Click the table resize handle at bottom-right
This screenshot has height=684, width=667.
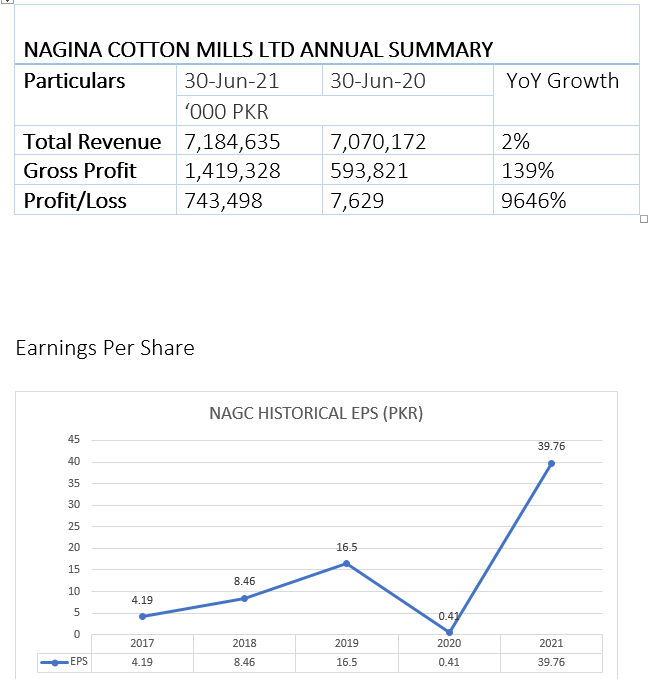pyautogui.click(x=644, y=219)
